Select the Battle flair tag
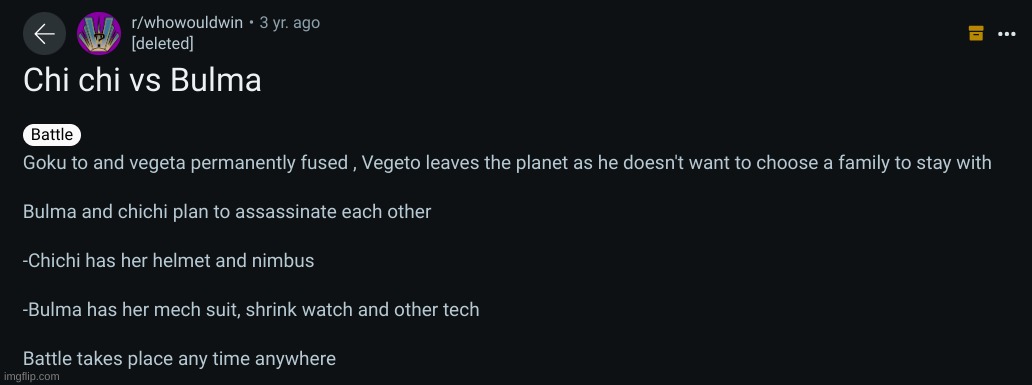 52,135
